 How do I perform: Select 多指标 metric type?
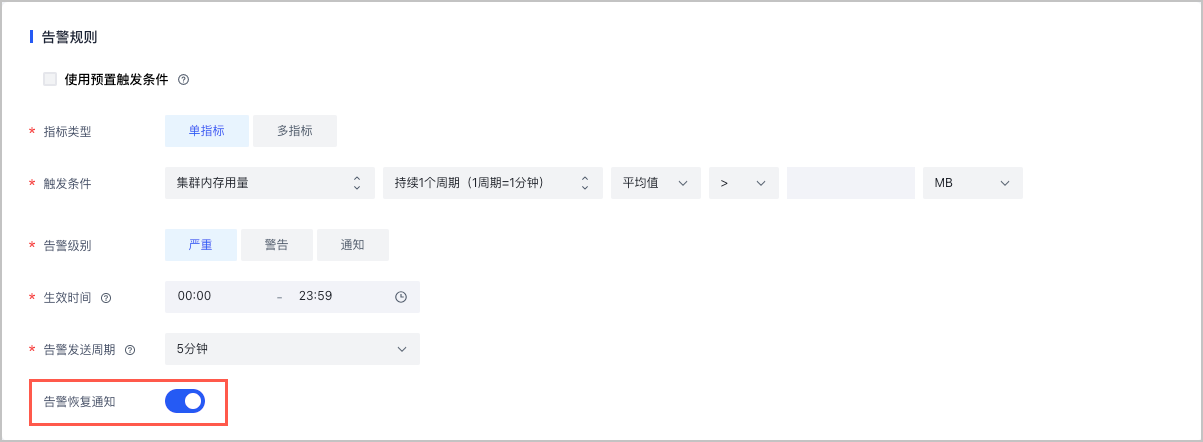click(x=294, y=131)
